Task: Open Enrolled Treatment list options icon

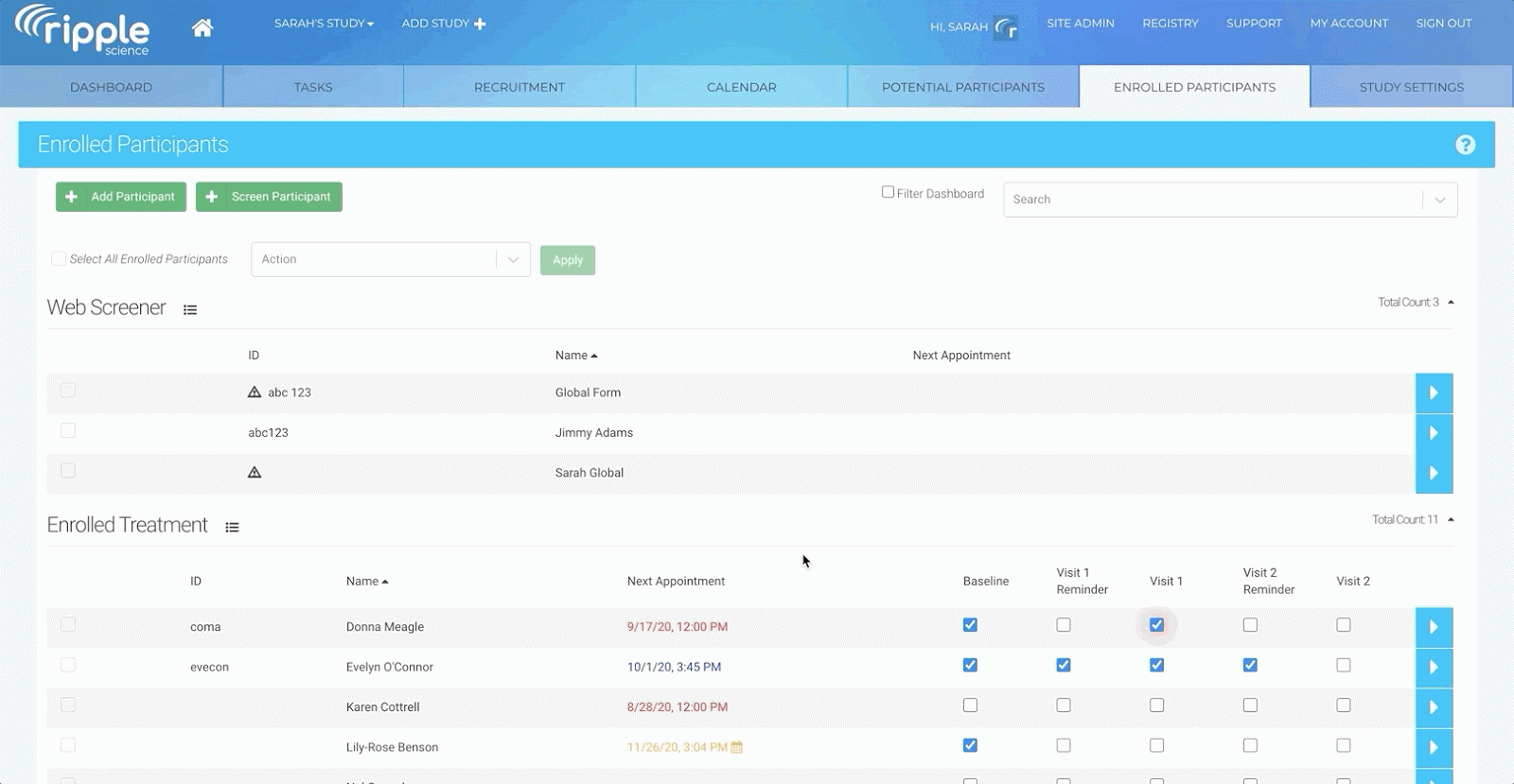Action: [x=232, y=528]
